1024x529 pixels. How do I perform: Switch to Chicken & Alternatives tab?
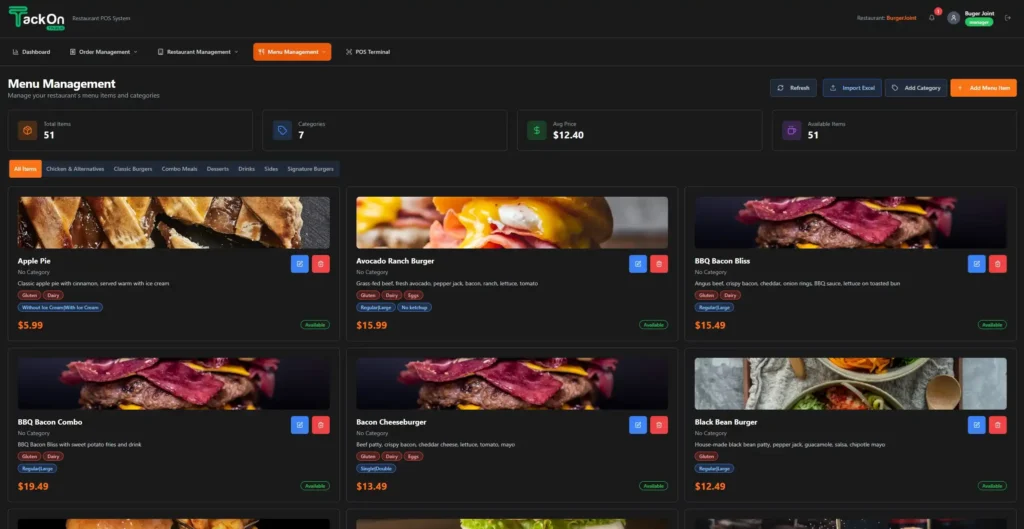coord(75,169)
